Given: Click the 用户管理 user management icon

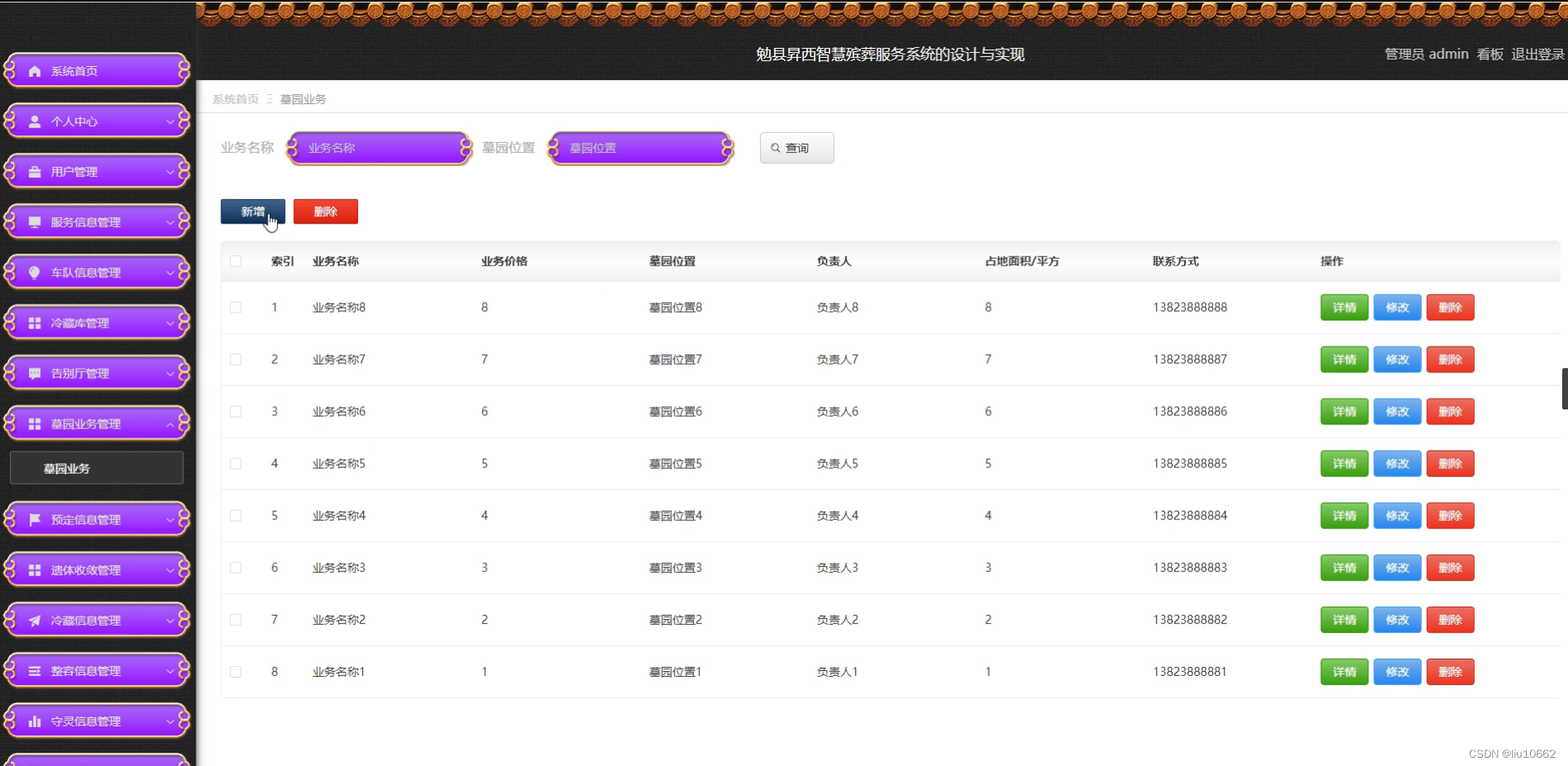Looking at the screenshot, I should click(34, 172).
